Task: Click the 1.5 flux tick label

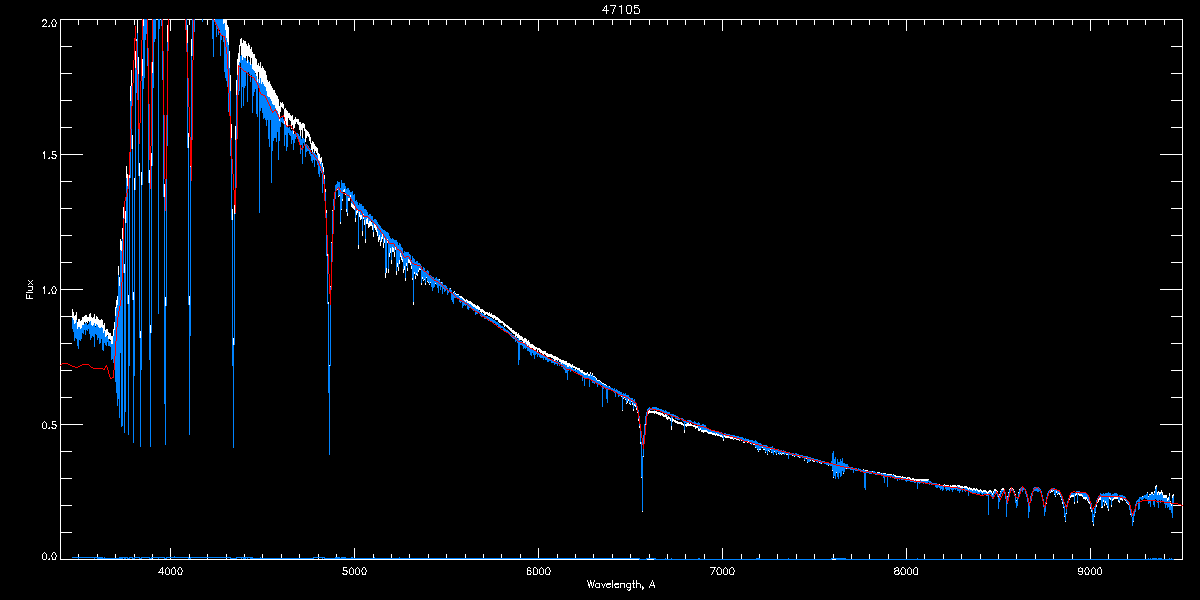Action: point(48,155)
